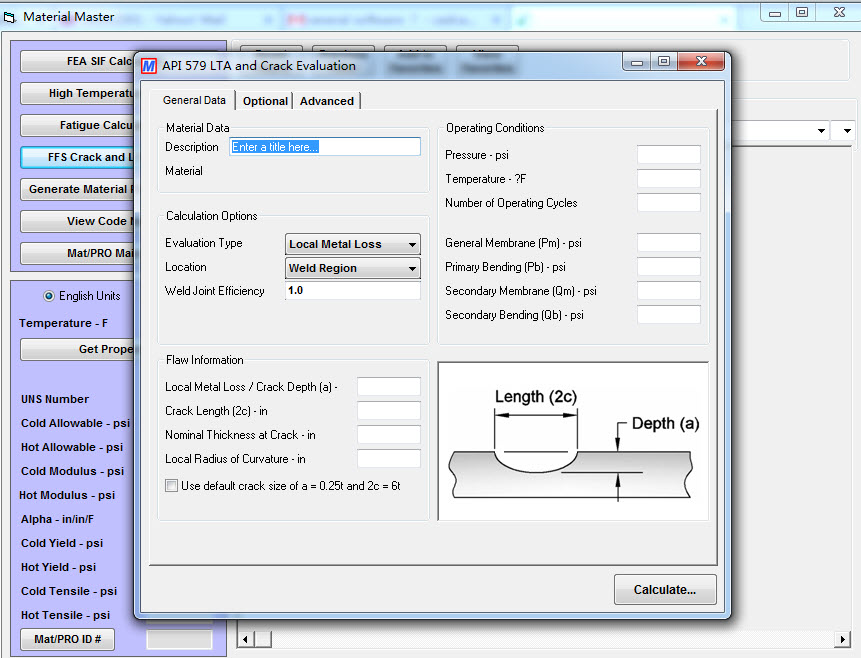Screen dimensions: 861x658
Task: Click the Generate Material button
Action: coord(77,189)
